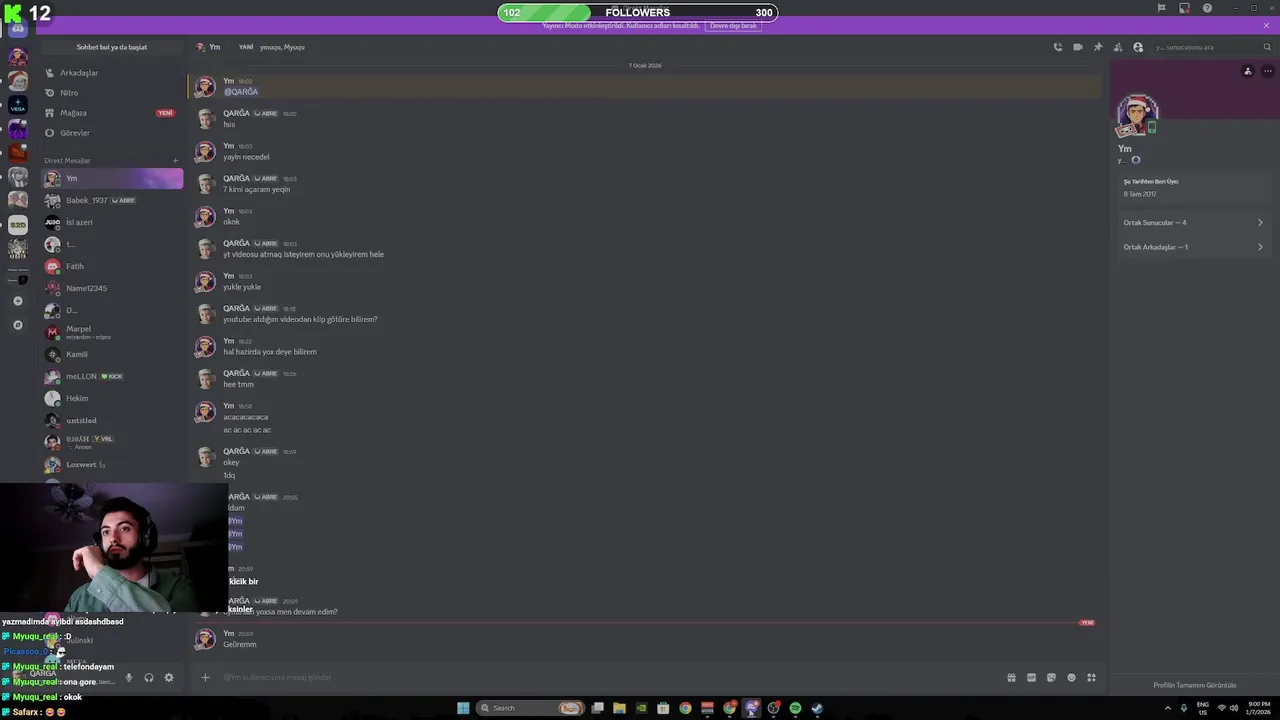
Task: Open Profilin Tamamını Görüntüle link
Action: point(1194,685)
